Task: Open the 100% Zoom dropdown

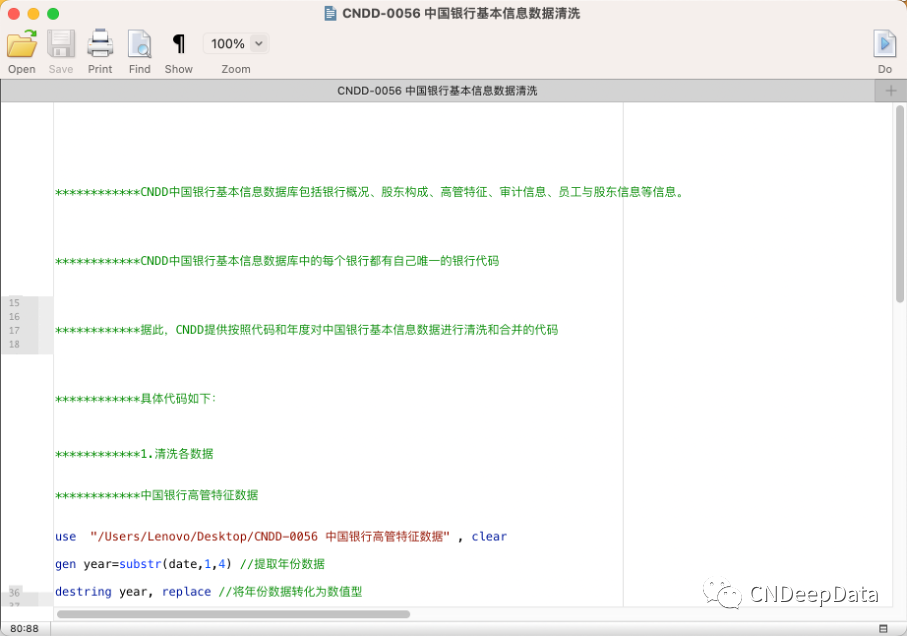Action: click(236, 43)
